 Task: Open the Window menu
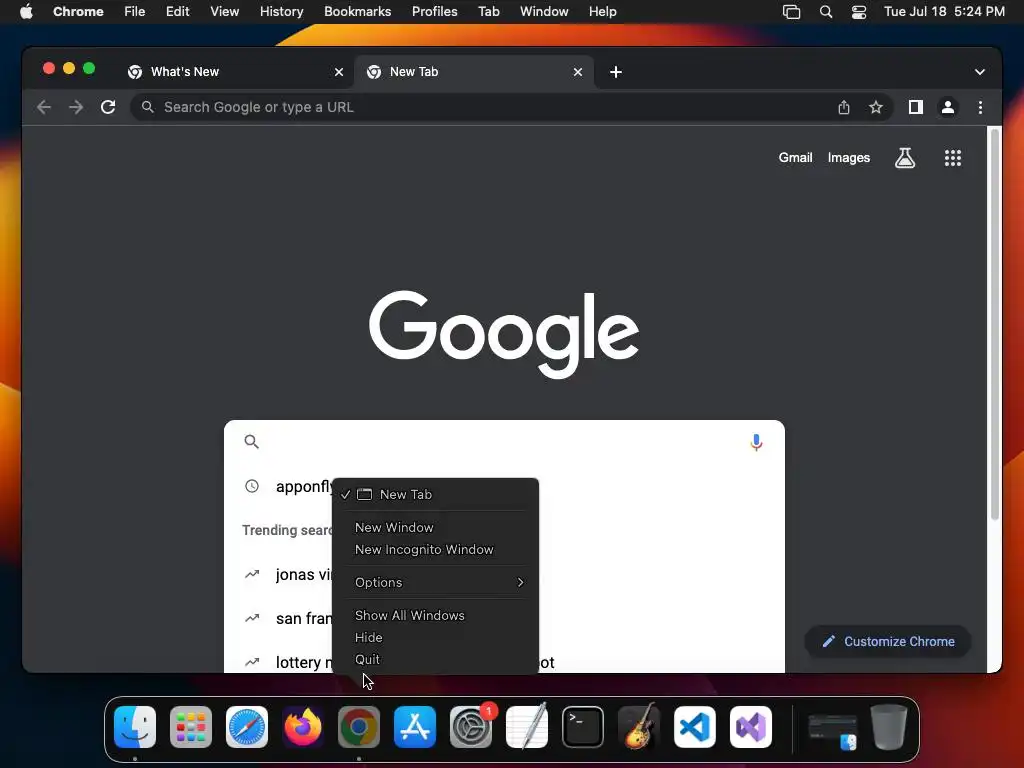(544, 12)
